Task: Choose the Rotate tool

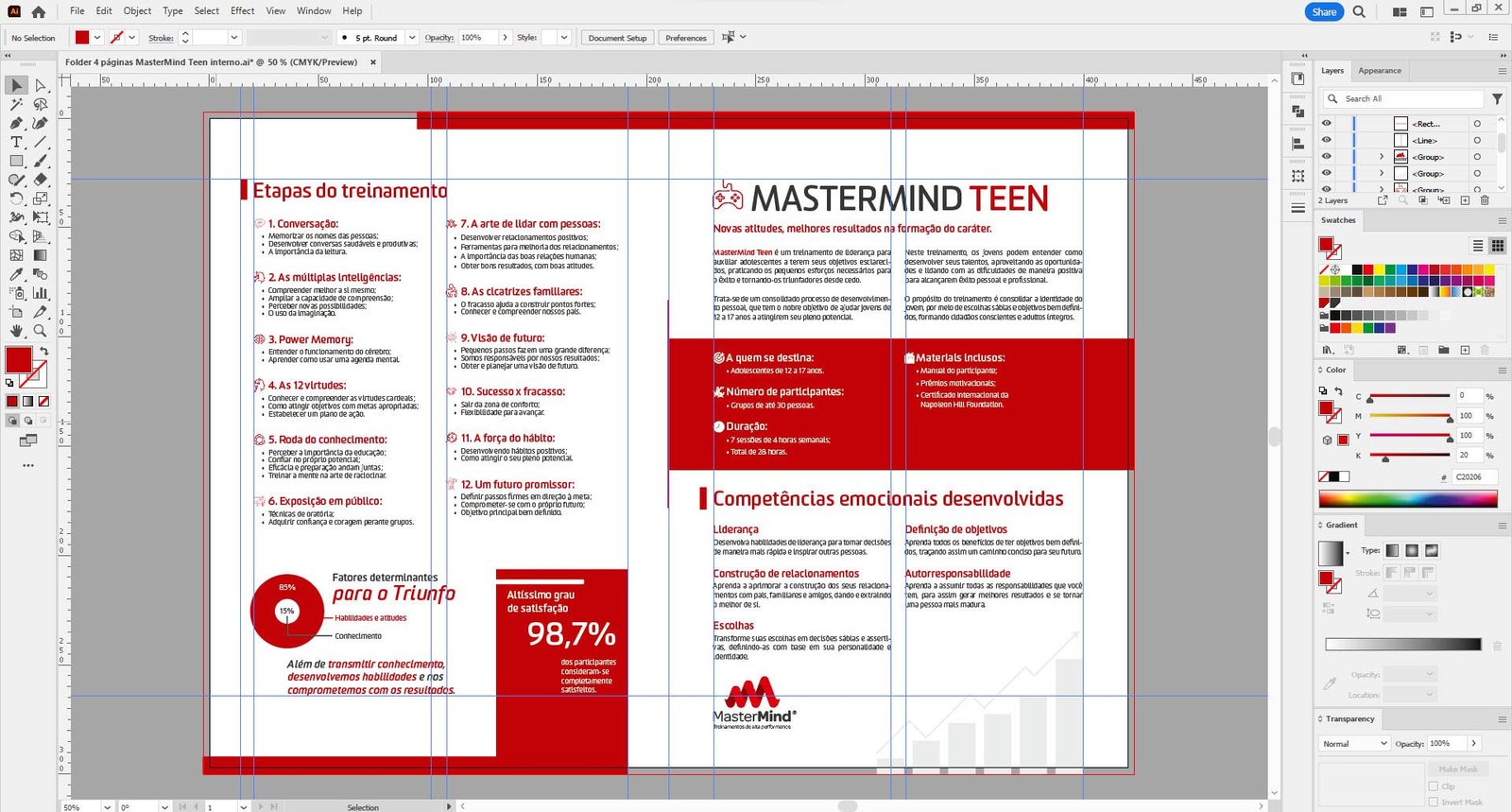Action: (17, 199)
